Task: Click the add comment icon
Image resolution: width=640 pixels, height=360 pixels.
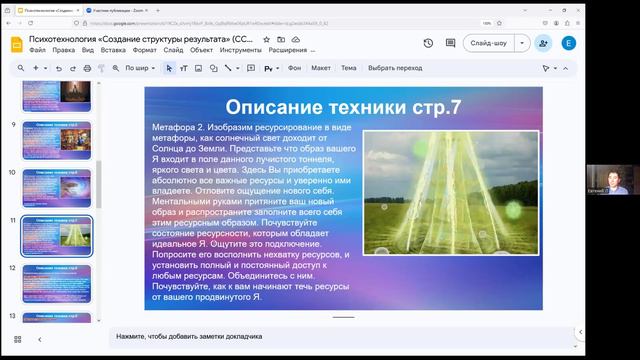Action: tap(251, 68)
